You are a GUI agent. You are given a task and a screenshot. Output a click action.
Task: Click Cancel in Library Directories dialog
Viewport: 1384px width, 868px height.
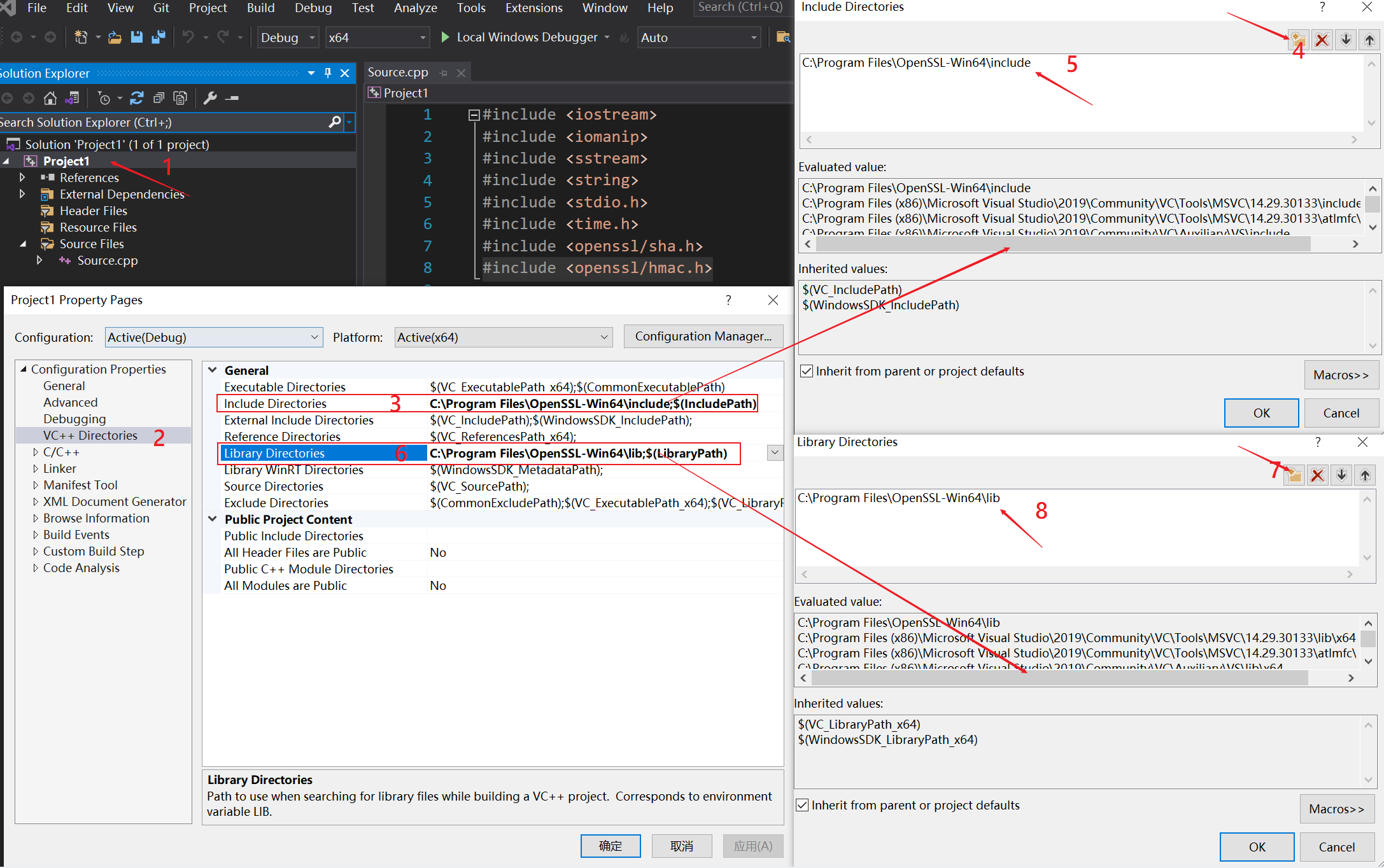(x=1337, y=847)
